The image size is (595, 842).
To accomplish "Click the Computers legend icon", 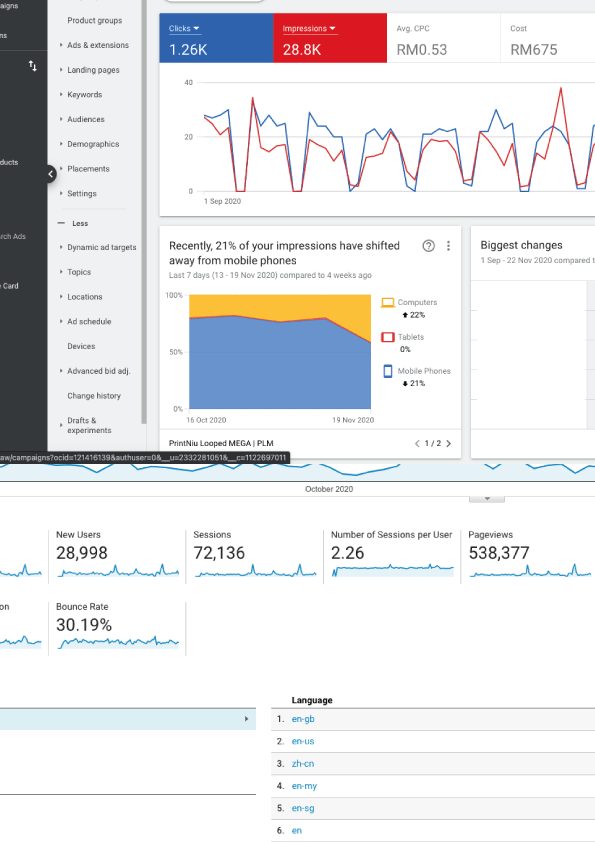I will (x=388, y=302).
